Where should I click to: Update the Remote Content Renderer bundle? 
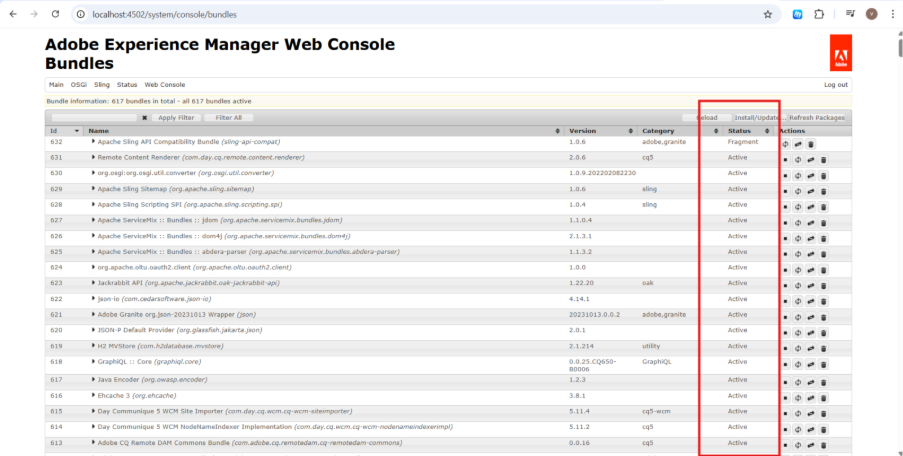pyautogui.click(x=811, y=160)
